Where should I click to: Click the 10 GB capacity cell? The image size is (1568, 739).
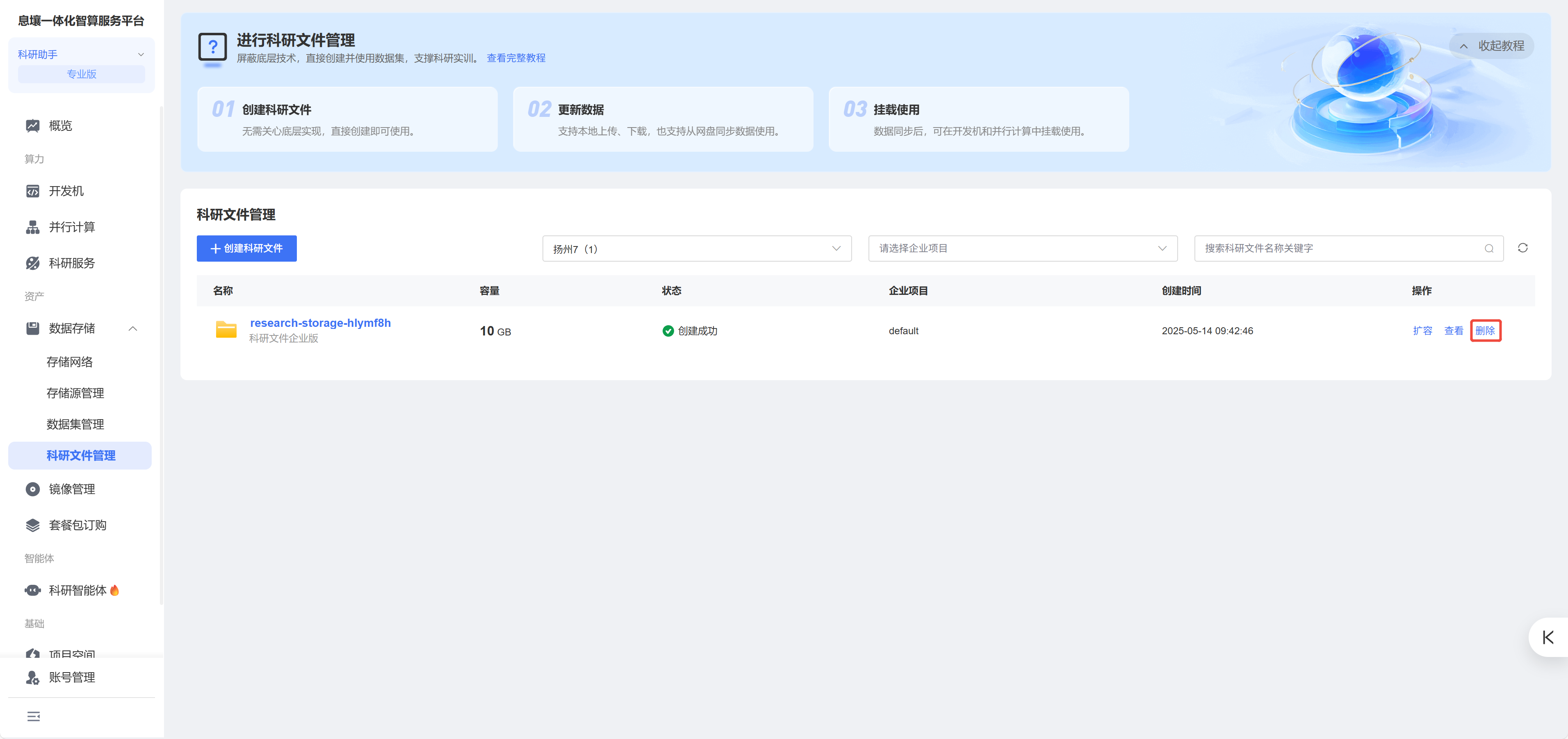click(x=495, y=331)
